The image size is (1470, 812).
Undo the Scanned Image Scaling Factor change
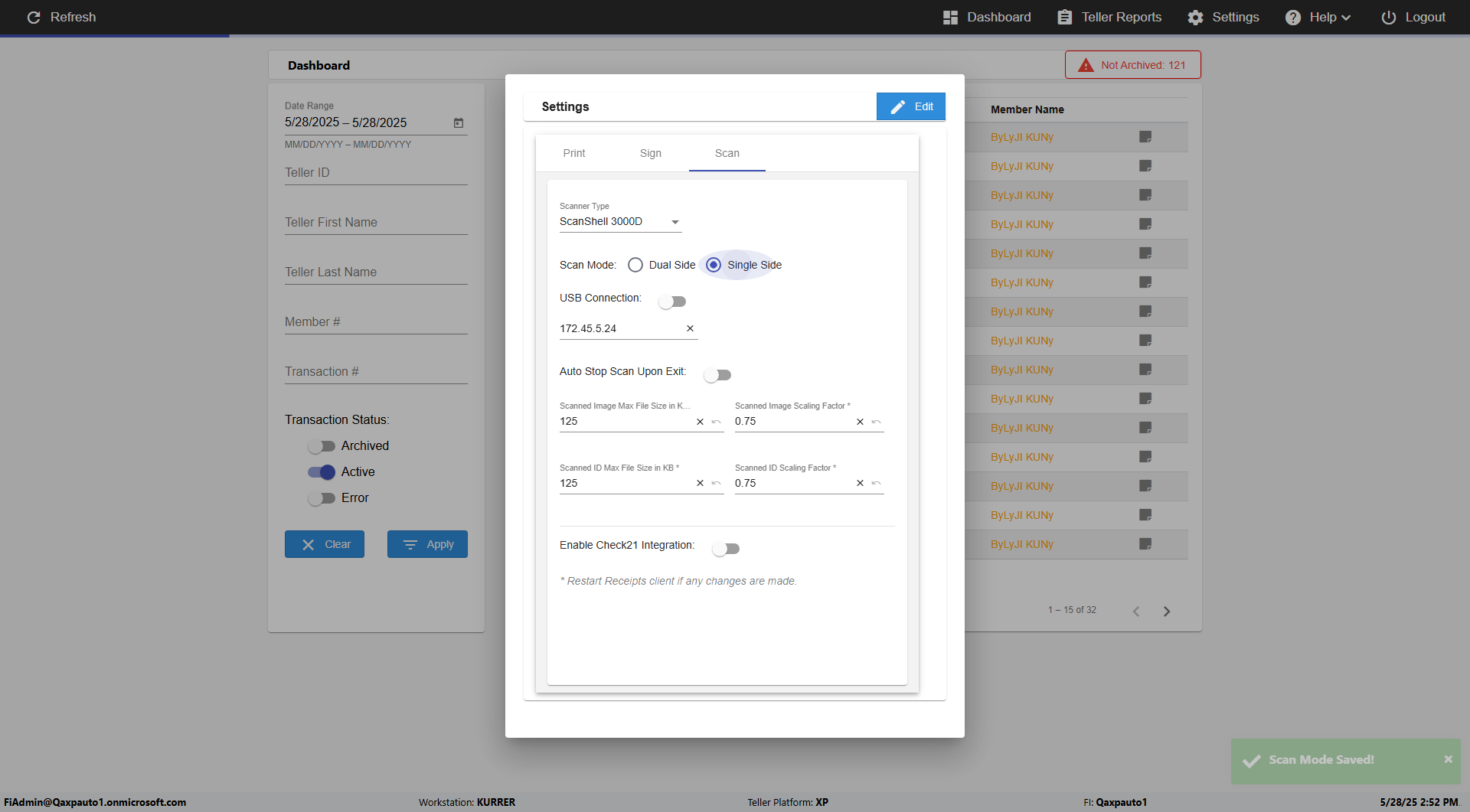point(877,422)
